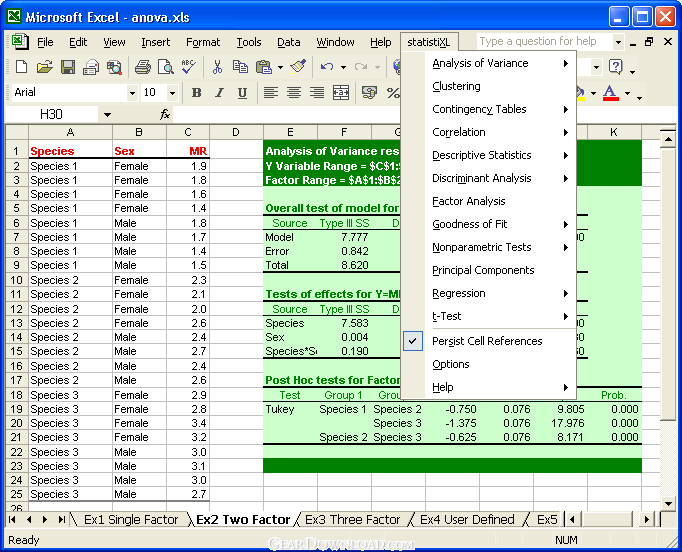Viewport: 682px width, 552px height.
Task: Click the Print icon
Action: pyautogui.click(x=142, y=67)
